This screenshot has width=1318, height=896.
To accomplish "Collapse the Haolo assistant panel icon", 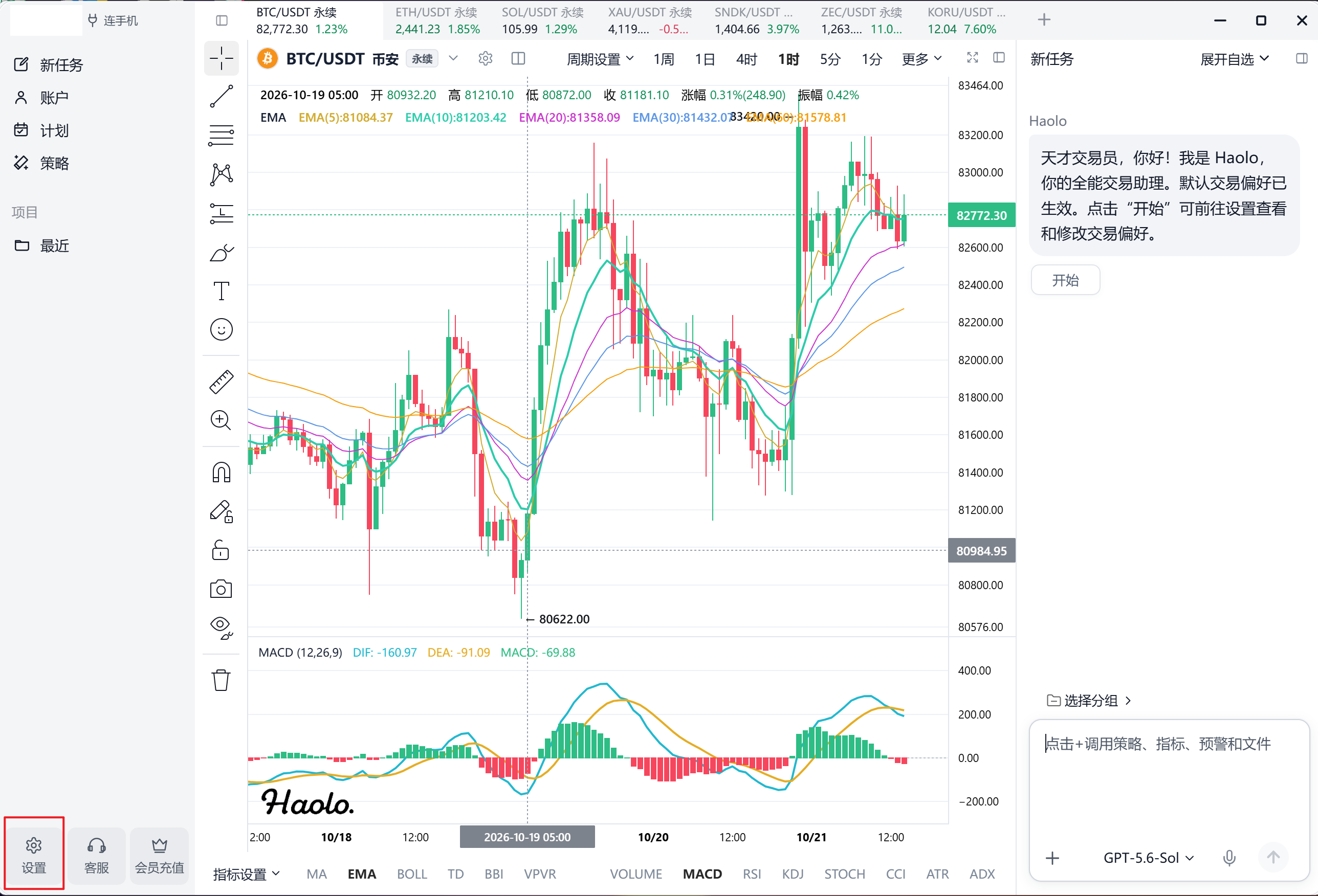I will pyautogui.click(x=1302, y=58).
